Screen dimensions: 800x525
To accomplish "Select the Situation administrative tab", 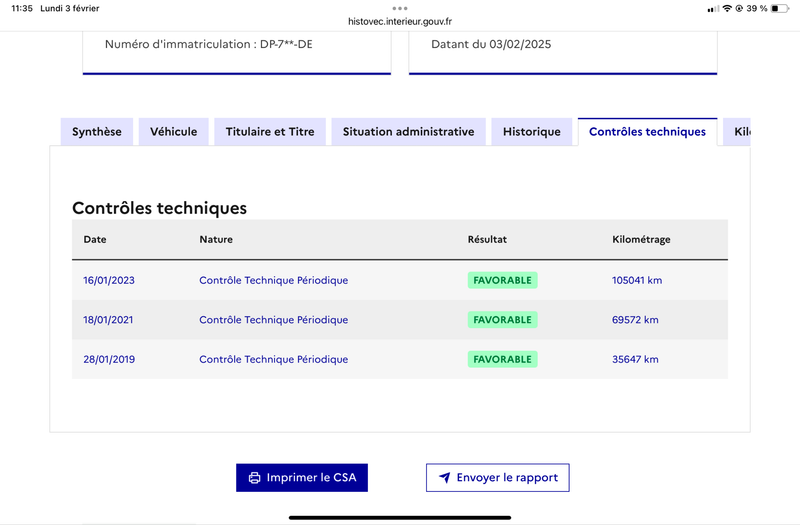I will click(x=408, y=132).
